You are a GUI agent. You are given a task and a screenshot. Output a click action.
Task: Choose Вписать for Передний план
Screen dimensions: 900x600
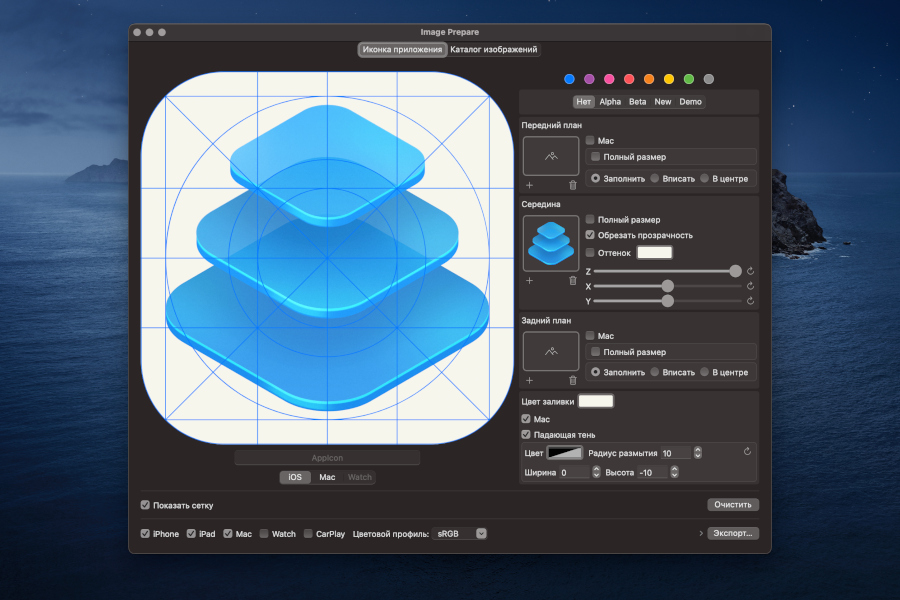[x=655, y=179]
